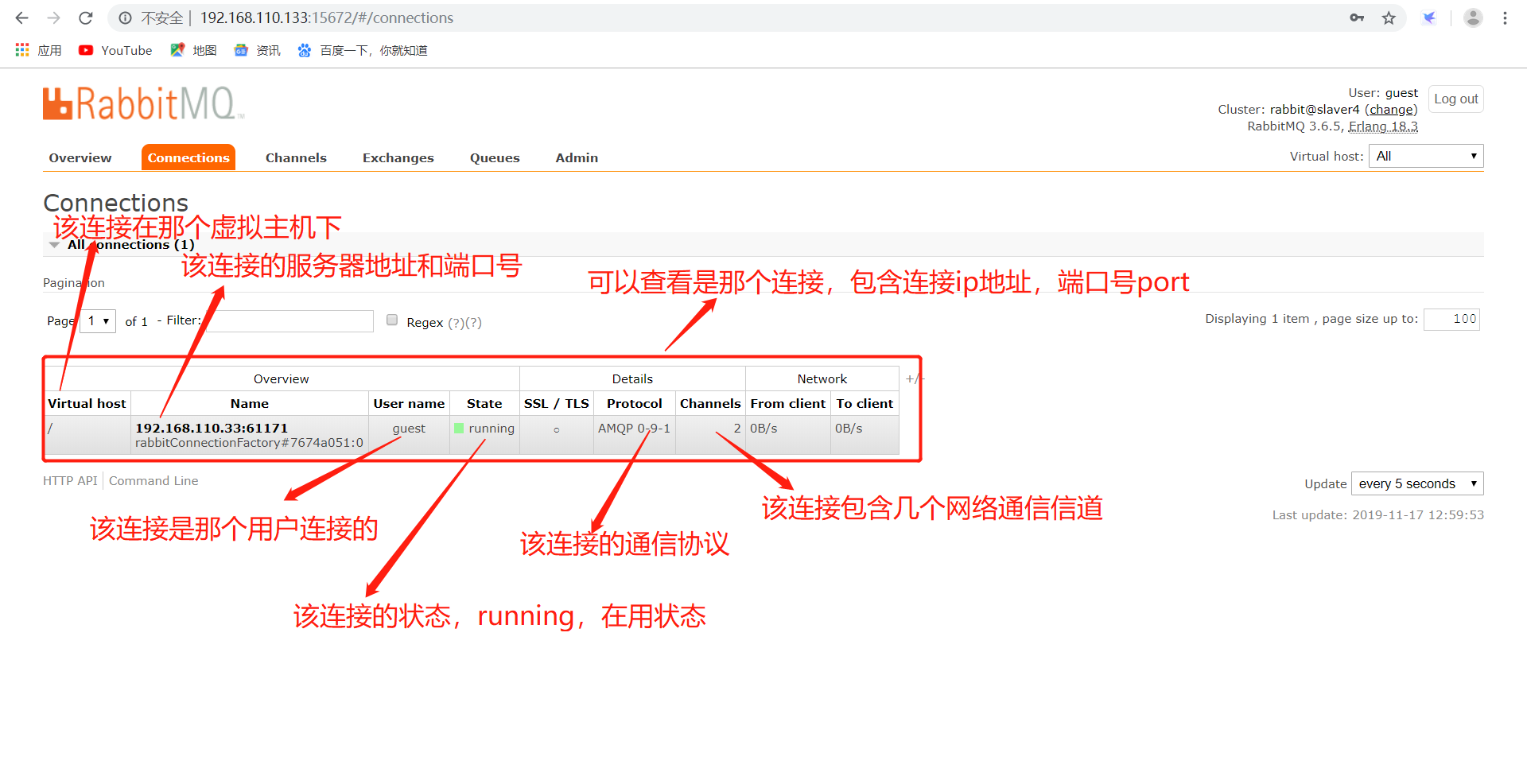Open connection 192.168.110.33:61171
The image size is (1527, 784).
[x=212, y=428]
